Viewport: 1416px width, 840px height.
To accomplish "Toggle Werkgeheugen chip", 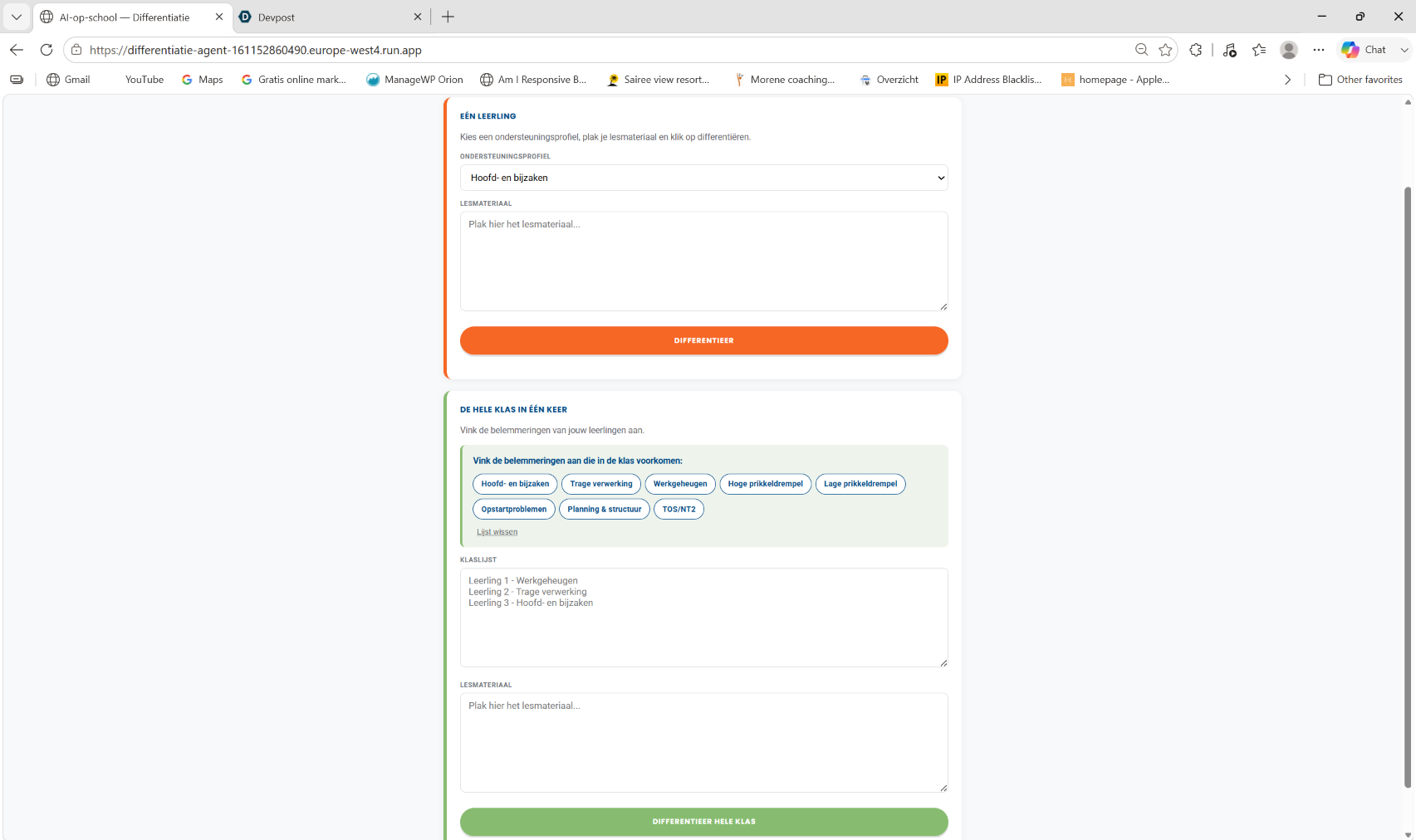I will 680,484.
